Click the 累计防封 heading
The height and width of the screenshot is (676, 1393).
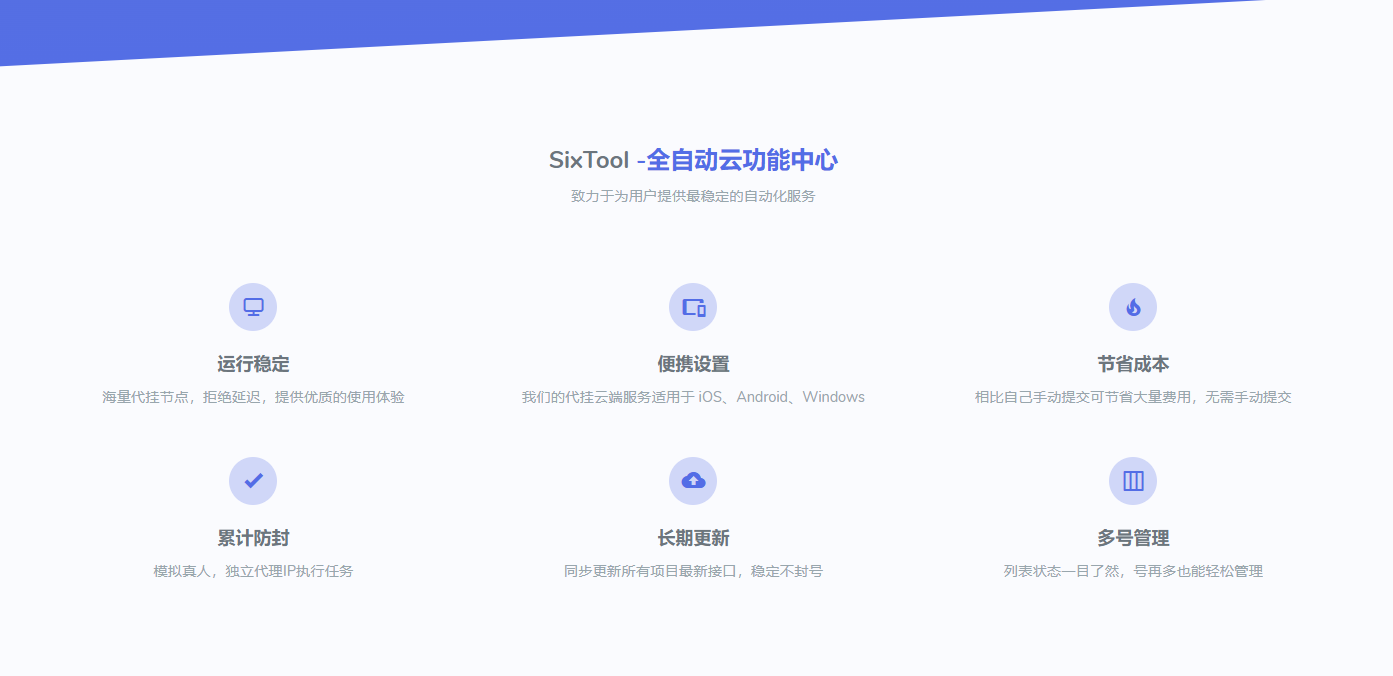click(253, 538)
